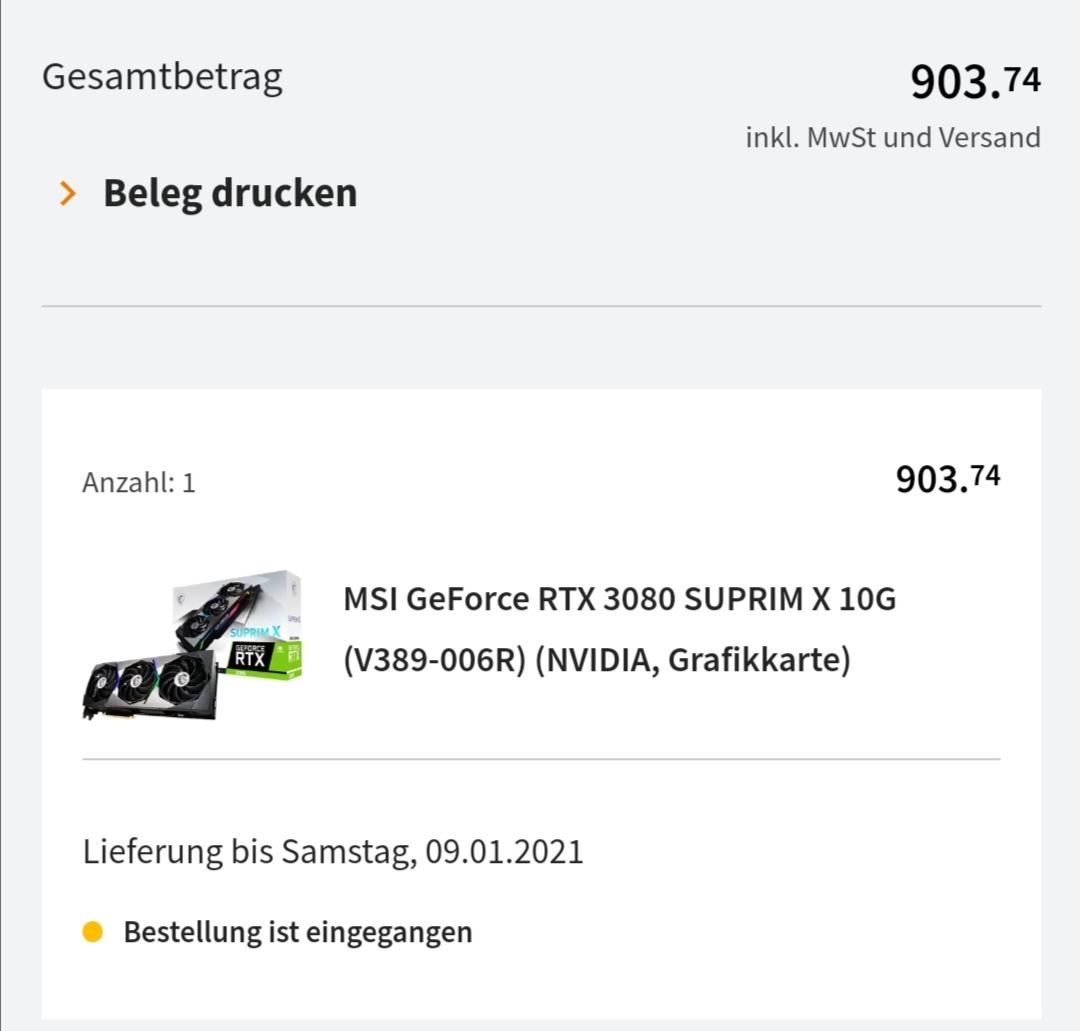The height and width of the screenshot is (1031, 1080).
Task: Click the Gesamtbetrag total price 903.74
Action: tap(975, 81)
